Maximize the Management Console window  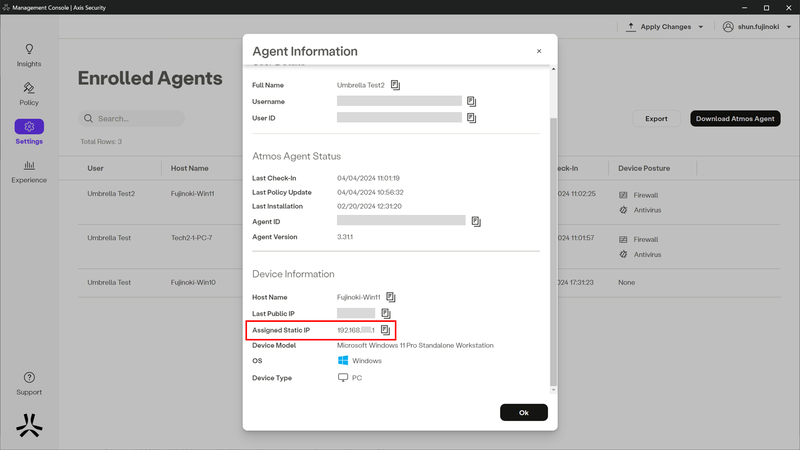pos(766,8)
